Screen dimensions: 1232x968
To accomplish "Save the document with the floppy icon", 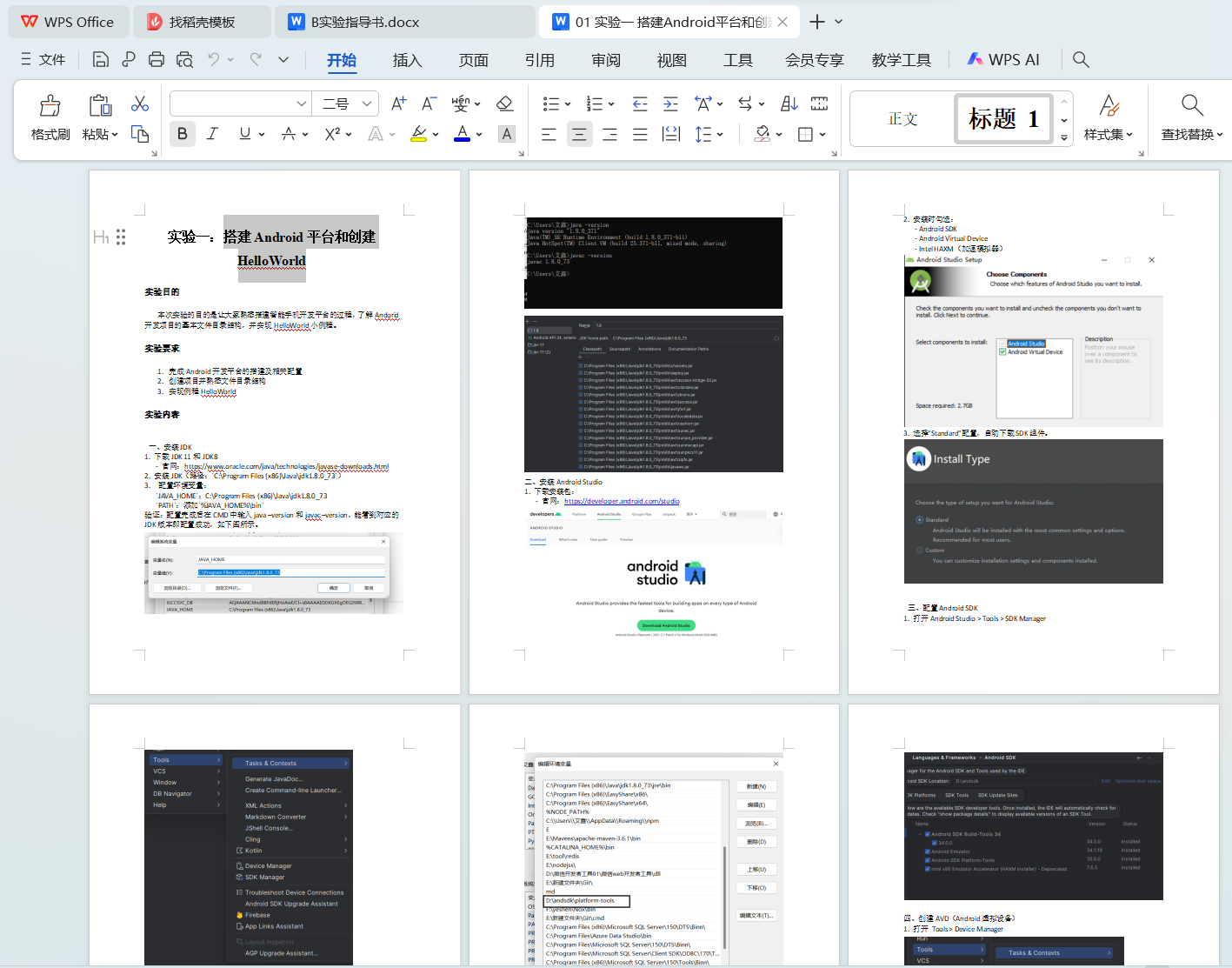I will click(101, 59).
